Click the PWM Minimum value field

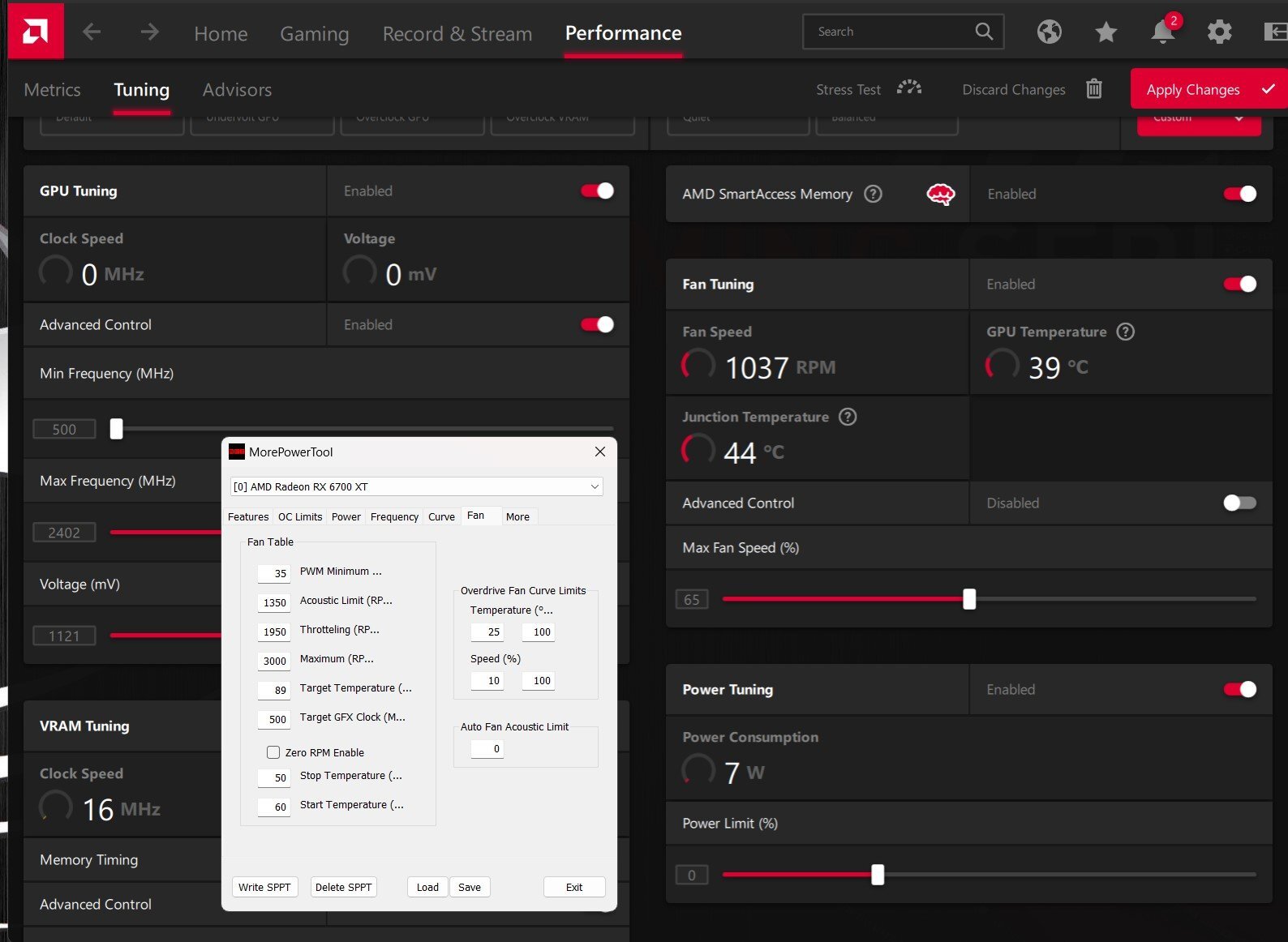(274, 573)
